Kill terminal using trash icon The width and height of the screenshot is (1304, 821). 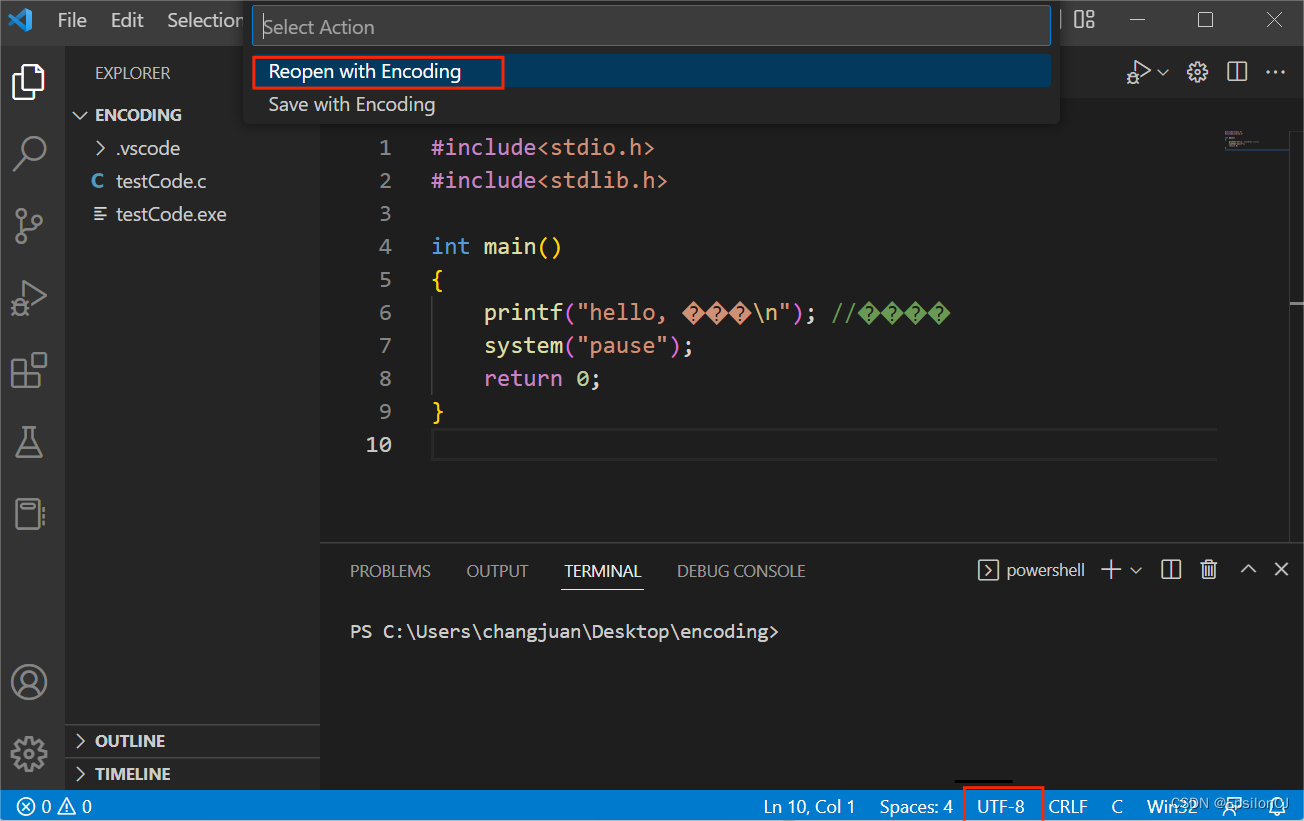(x=1209, y=570)
